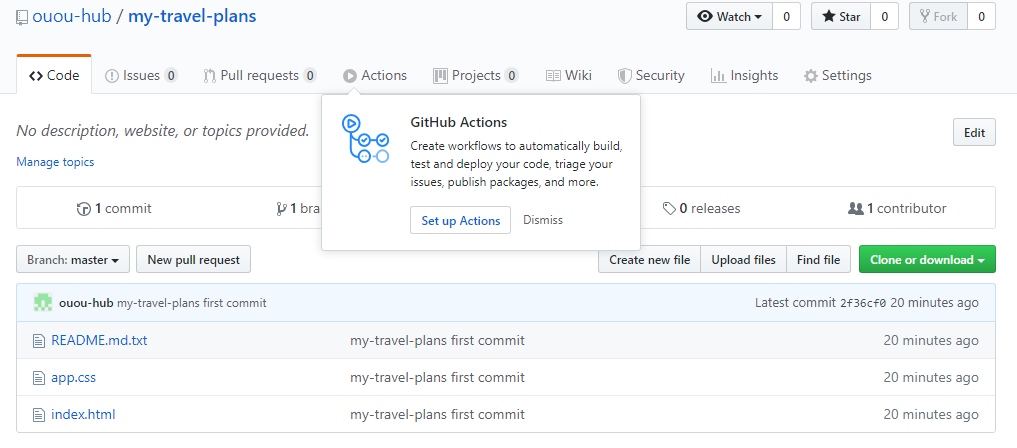This screenshot has width=1017, height=448.
Task: Open the Watch dropdown
Action: coord(728,17)
